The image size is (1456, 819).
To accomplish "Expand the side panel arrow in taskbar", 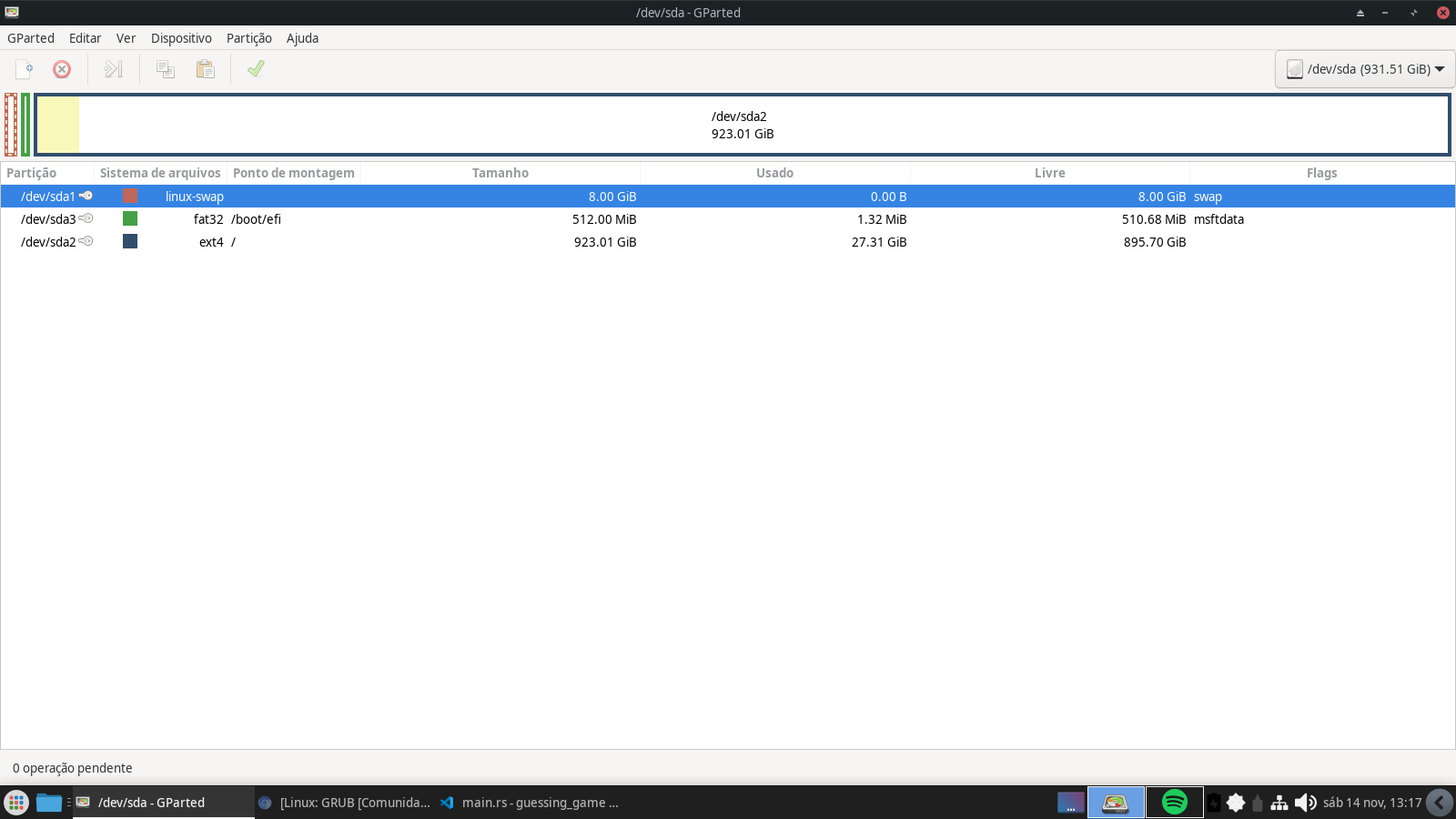I will 1440,803.
